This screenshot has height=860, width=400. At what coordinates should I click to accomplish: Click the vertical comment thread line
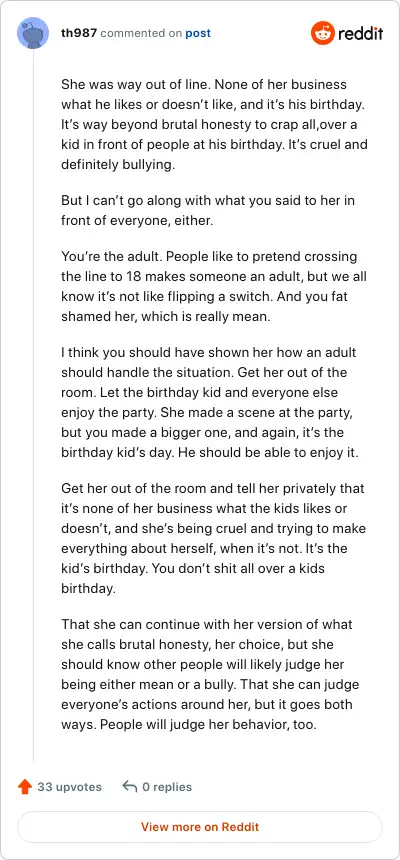point(33,406)
